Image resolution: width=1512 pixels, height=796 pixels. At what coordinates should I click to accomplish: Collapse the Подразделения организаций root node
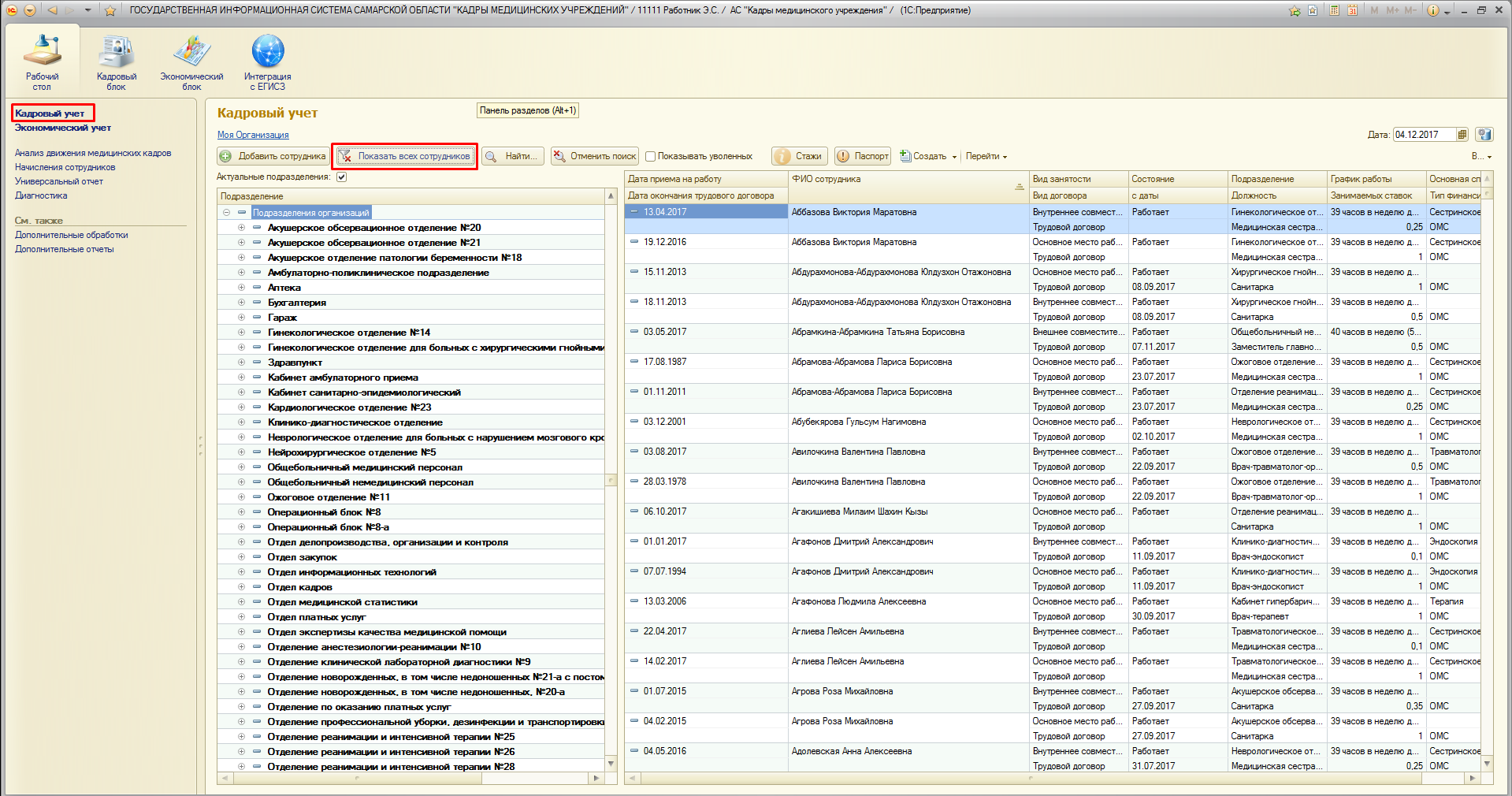click(x=226, y=213)
